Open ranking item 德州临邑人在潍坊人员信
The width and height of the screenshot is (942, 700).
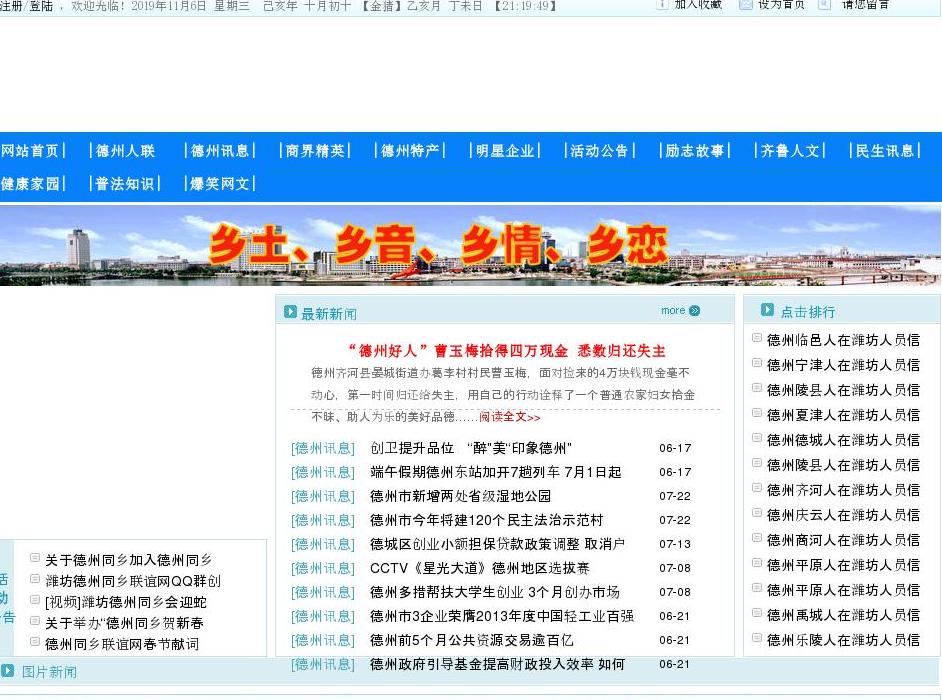(843, 340)
